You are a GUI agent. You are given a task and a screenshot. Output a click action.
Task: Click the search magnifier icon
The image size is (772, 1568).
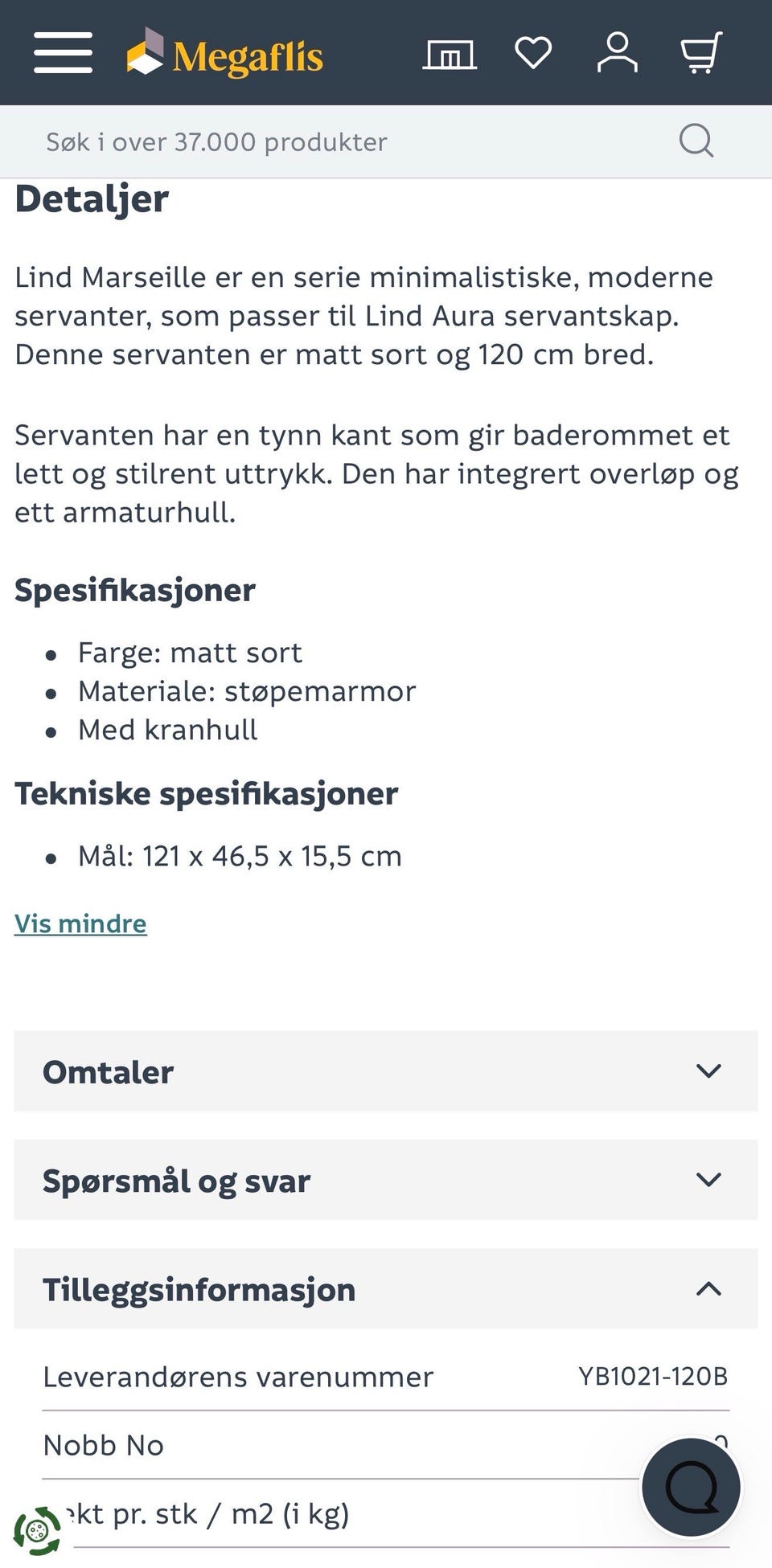[696, 141]
